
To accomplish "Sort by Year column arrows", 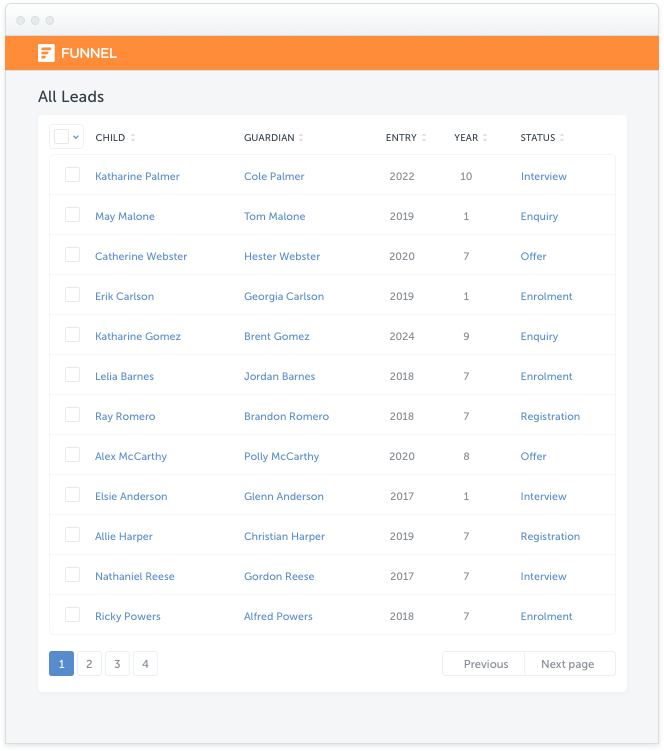I will coord(485,137).
